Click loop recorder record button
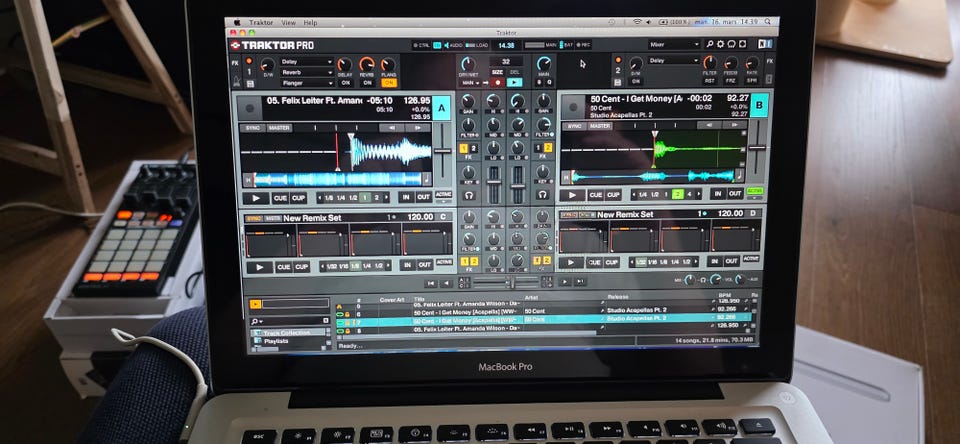Screen dimensions: 960x444 coord(497,83)
